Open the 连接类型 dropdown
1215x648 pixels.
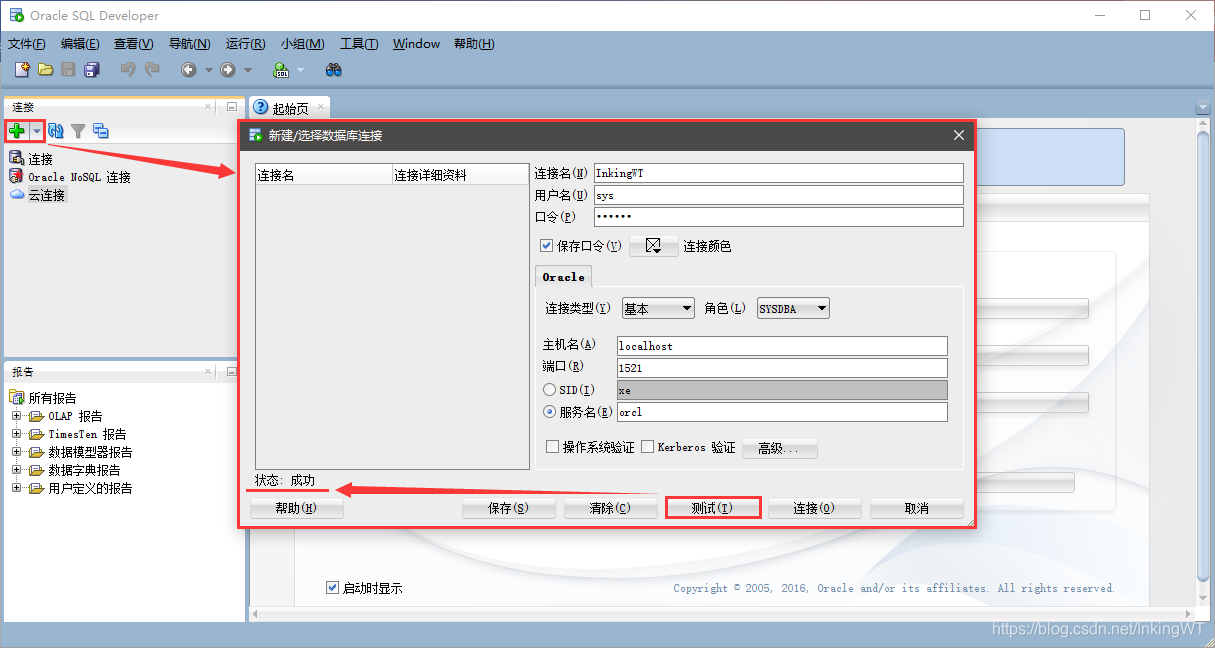pos(658,309)
